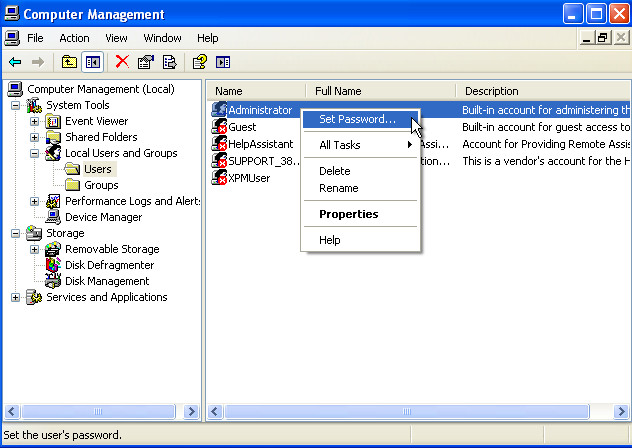
Task: Sort by the Full Name column header
Action: [381, 91]
